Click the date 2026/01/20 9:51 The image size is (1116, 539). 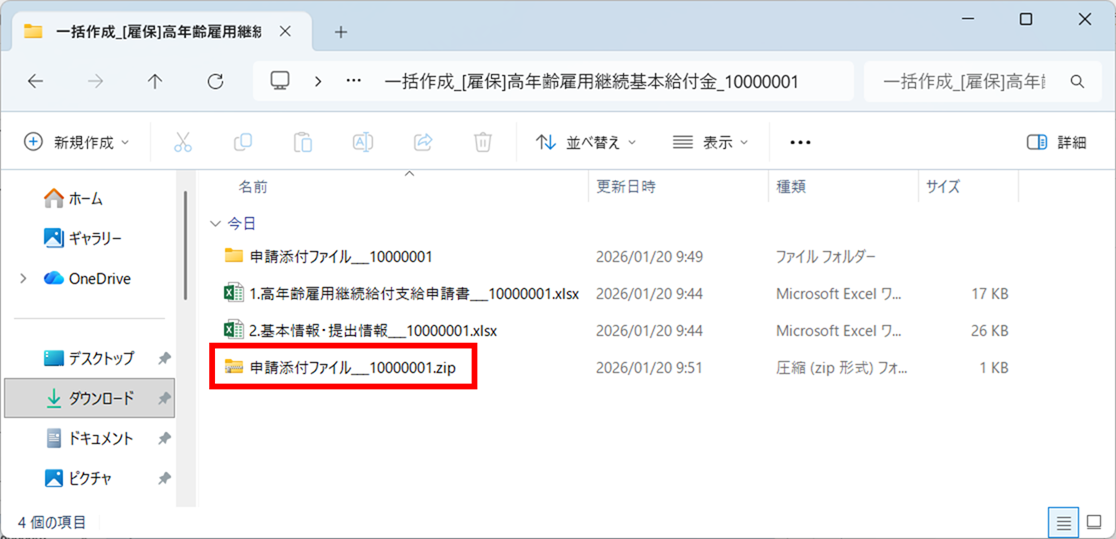649,367
